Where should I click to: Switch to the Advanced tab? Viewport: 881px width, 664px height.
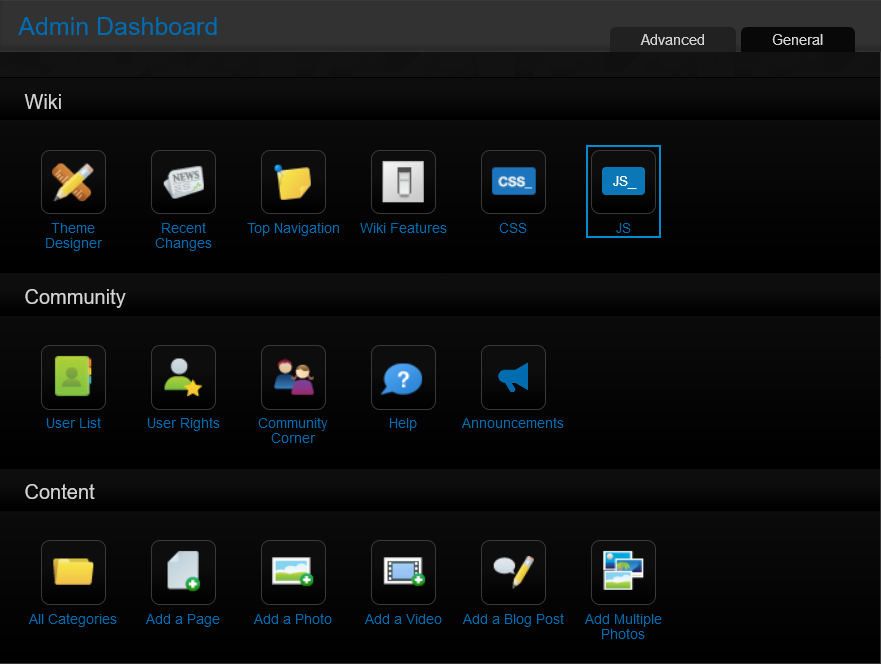click(672, 40)
